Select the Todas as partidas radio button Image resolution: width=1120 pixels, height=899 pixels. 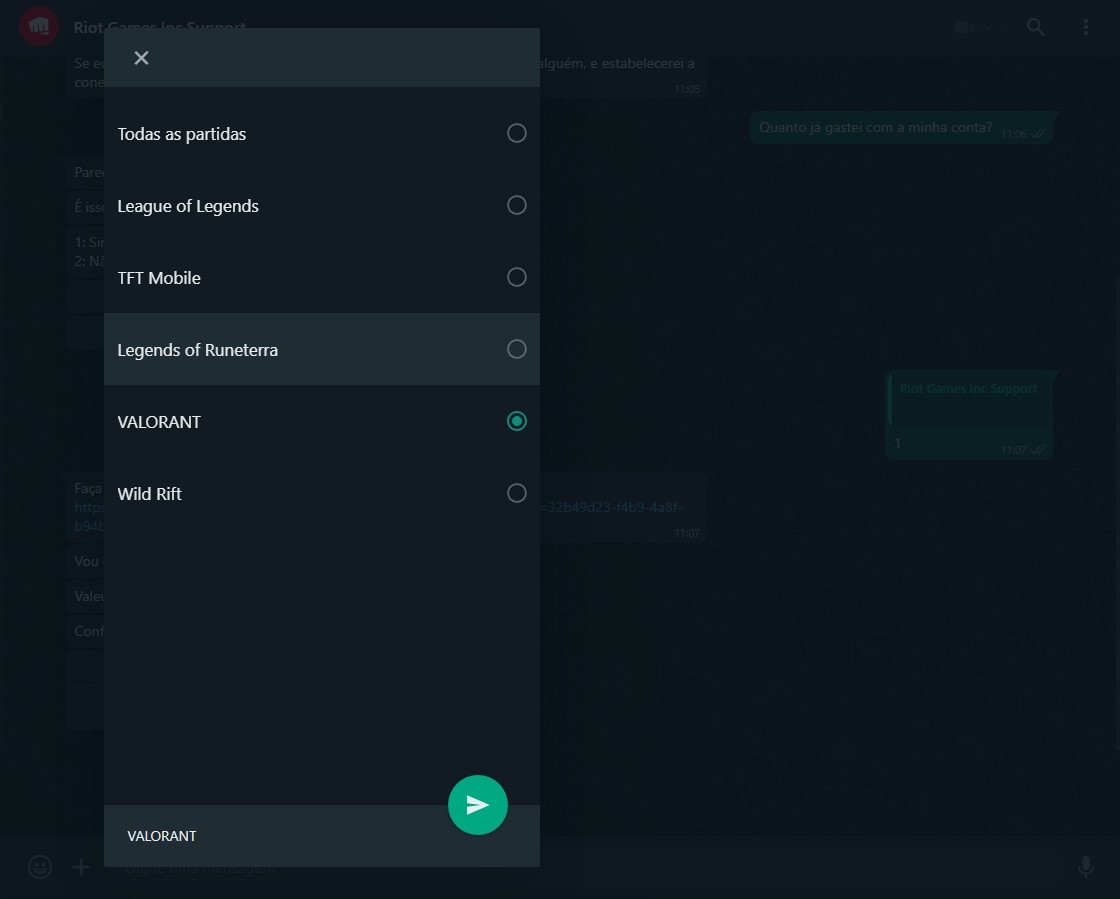point(516,133)
